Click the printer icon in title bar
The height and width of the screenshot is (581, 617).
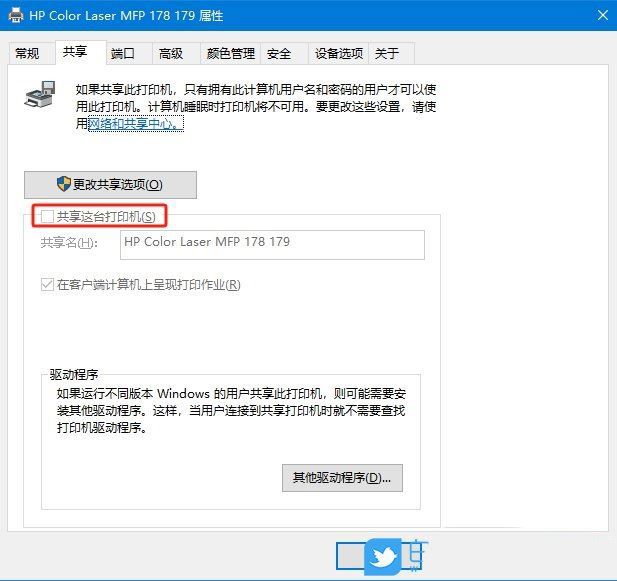16,16
